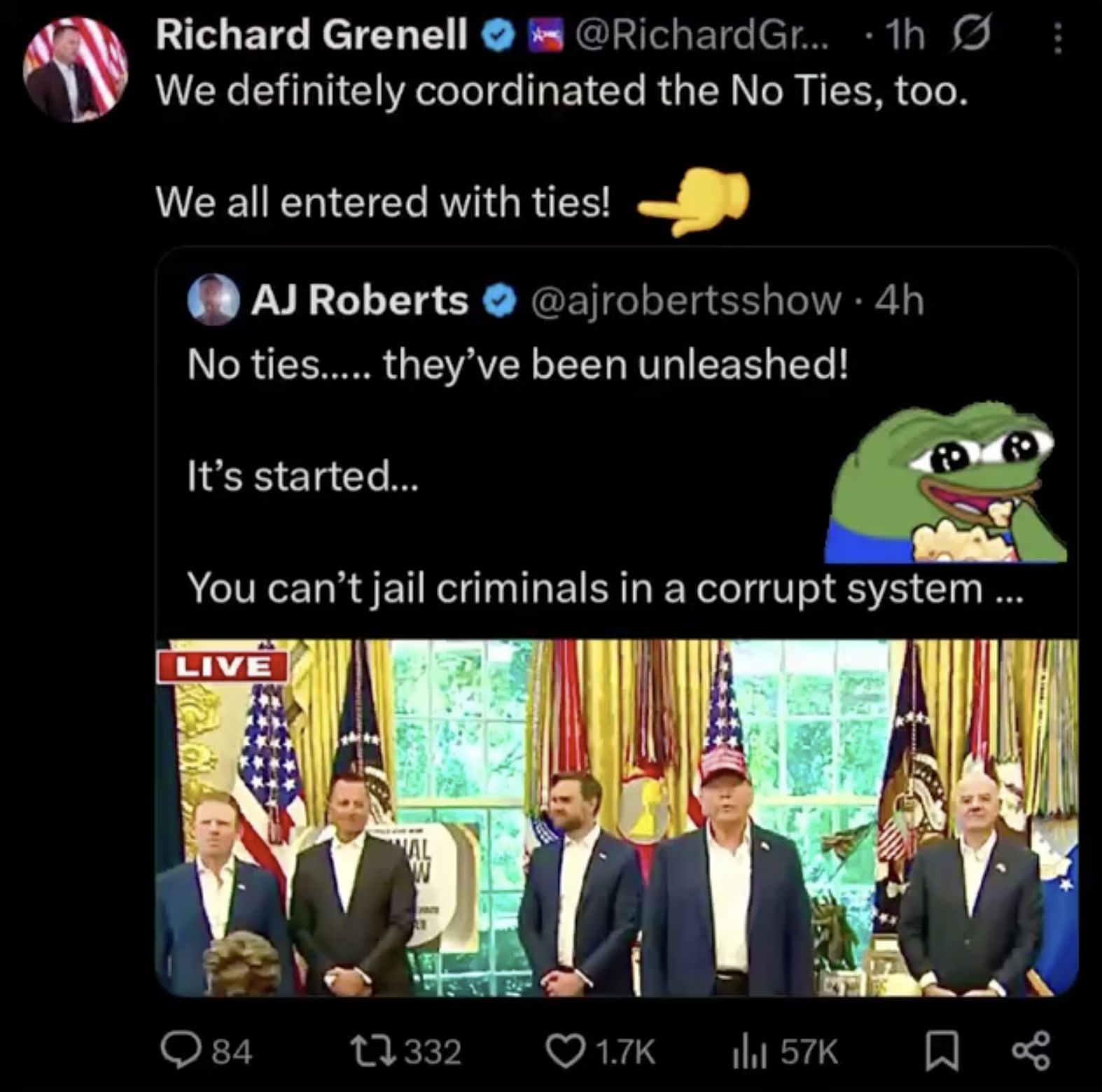Bookmark this post
The height and width of the screenshot is (1092, 1102).
[942, 1050]
